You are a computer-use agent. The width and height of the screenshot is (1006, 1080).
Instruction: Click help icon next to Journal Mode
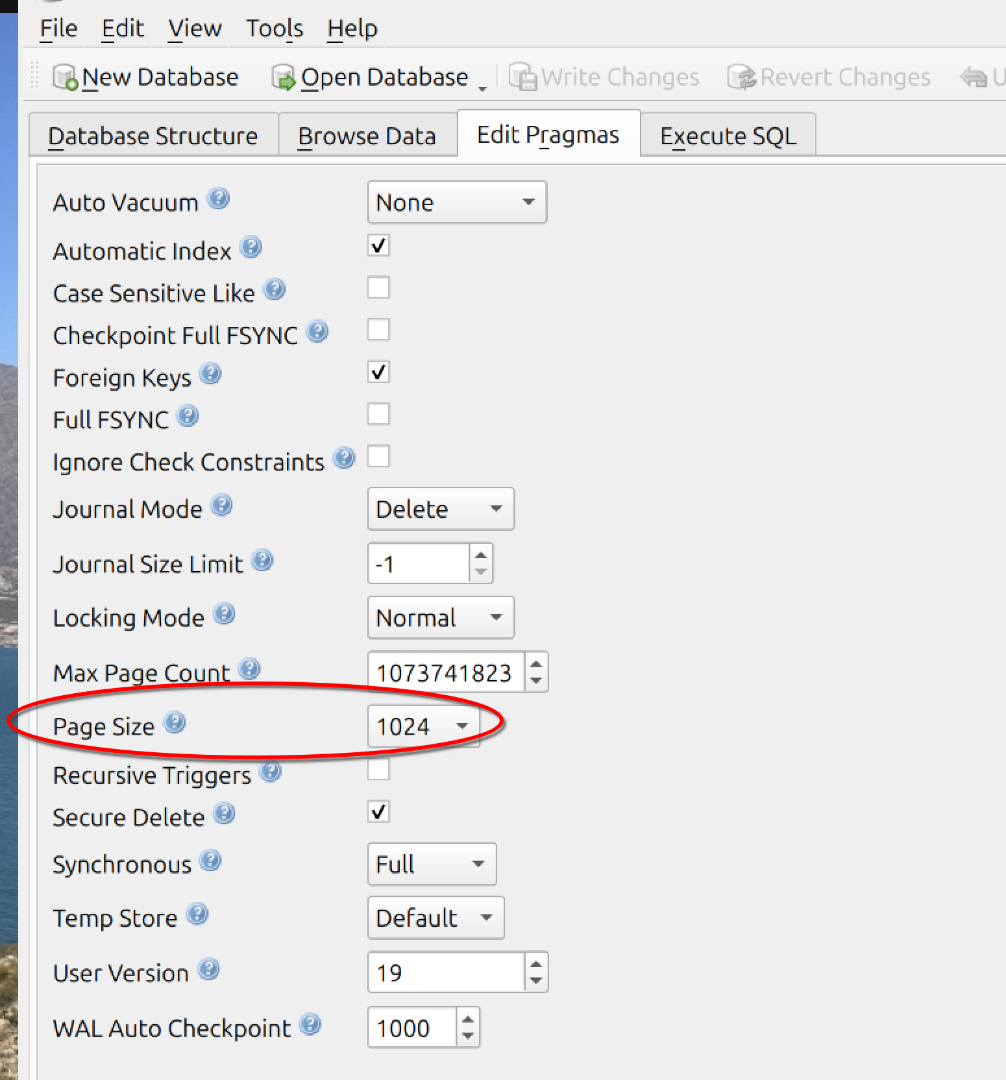point(222,506)
